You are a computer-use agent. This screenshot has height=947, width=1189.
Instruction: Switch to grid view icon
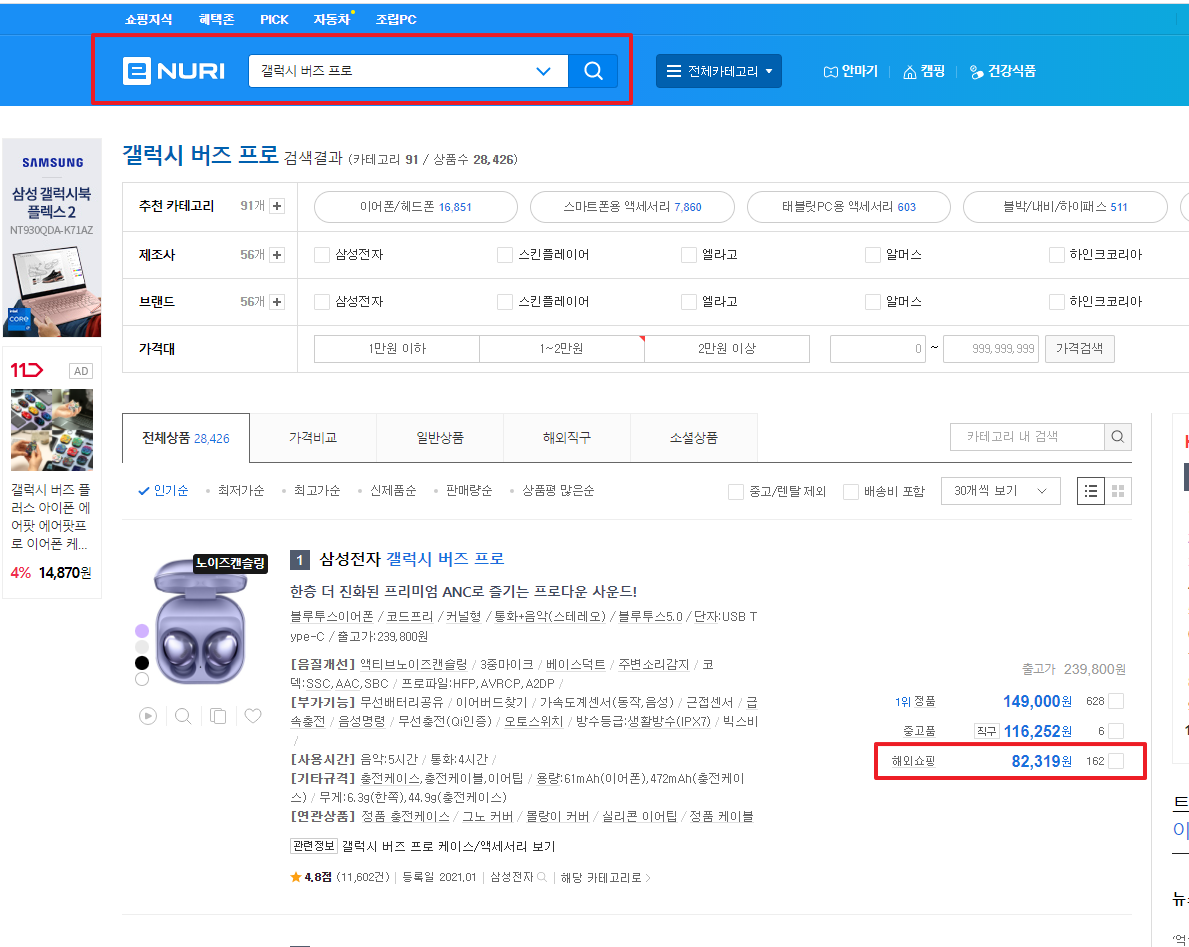[x=1118, y=491]
